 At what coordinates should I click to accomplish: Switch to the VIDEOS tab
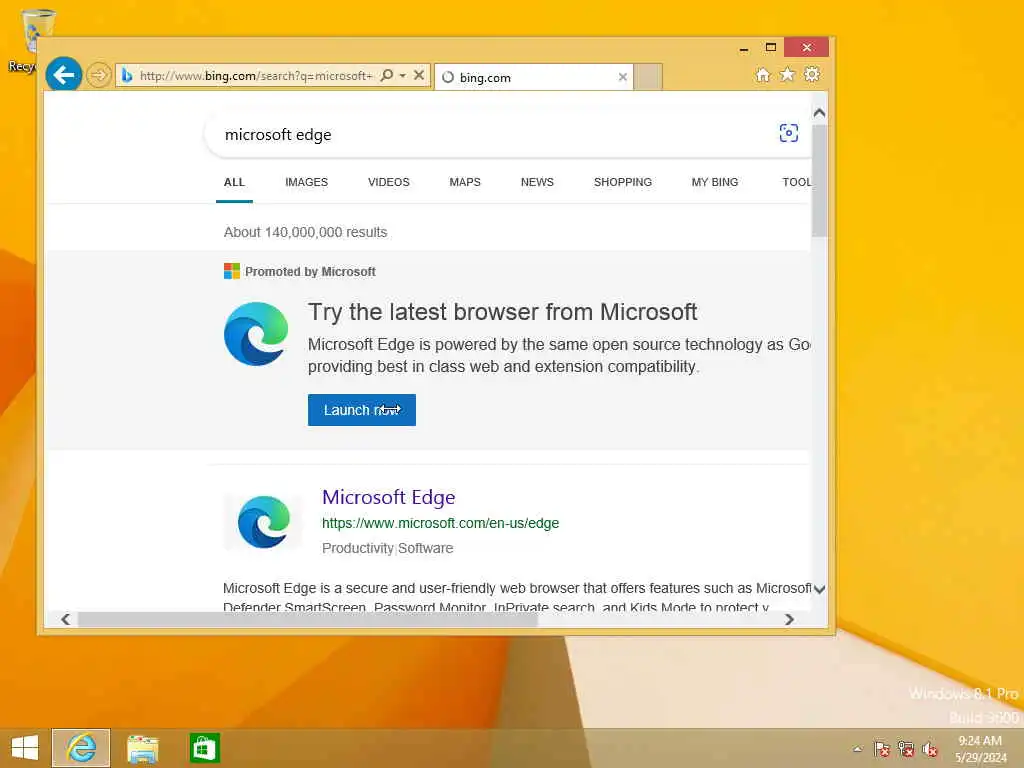click(389, 182)
